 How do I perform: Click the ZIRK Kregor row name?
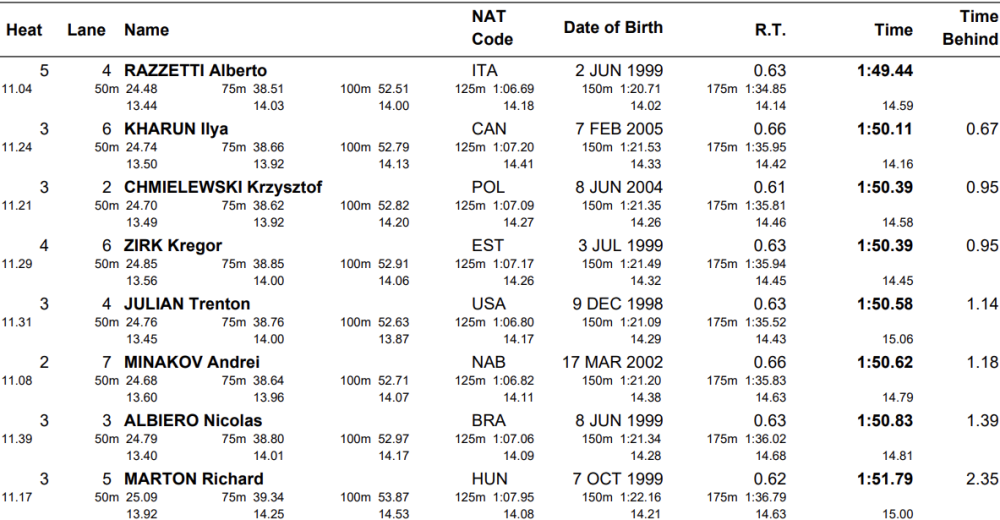(x=172, y=246)
